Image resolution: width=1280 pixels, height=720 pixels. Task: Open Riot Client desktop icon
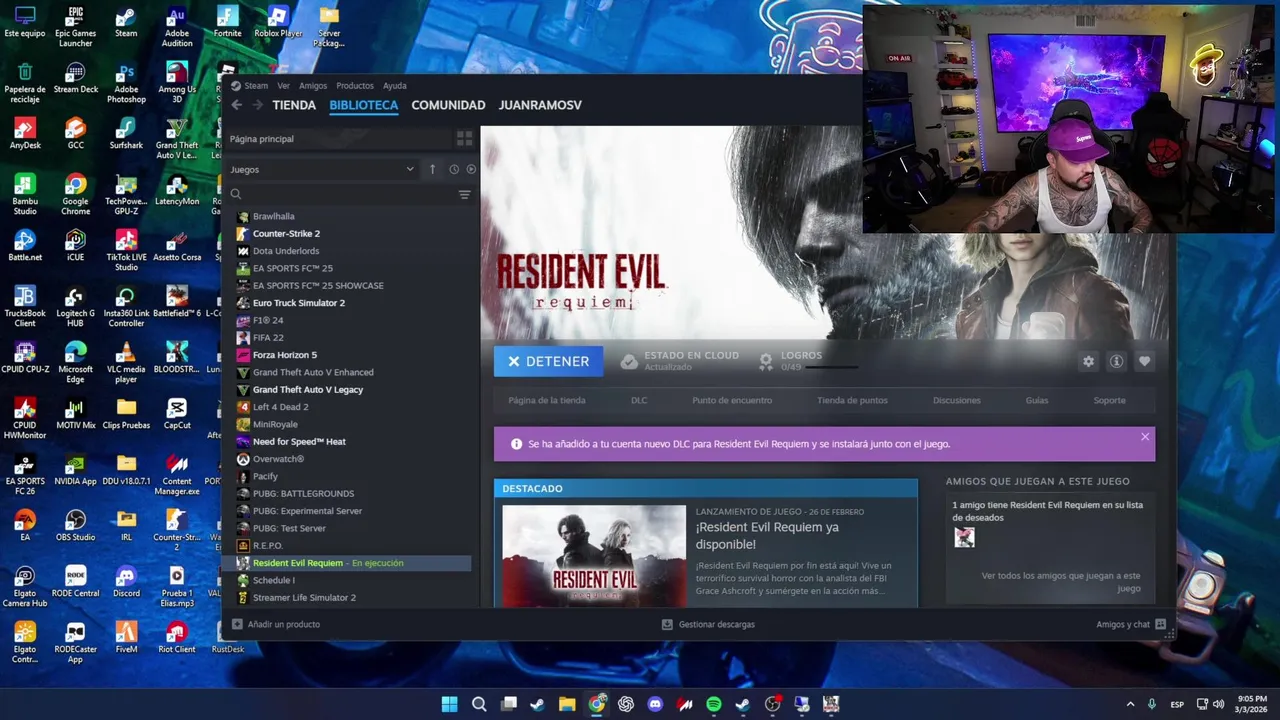177,637
